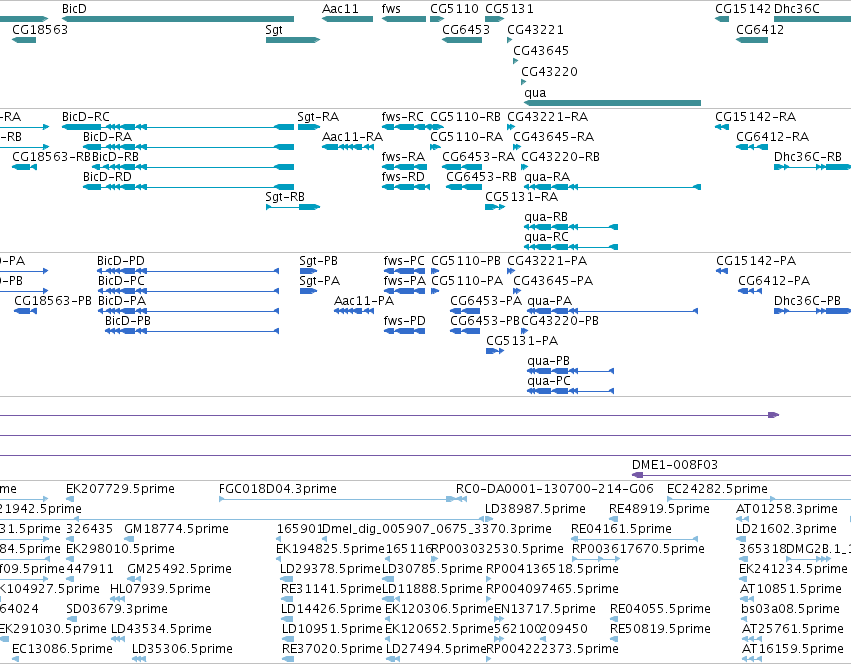Select the Aac11 gene bar
The image size is (851, 664).
347,19
